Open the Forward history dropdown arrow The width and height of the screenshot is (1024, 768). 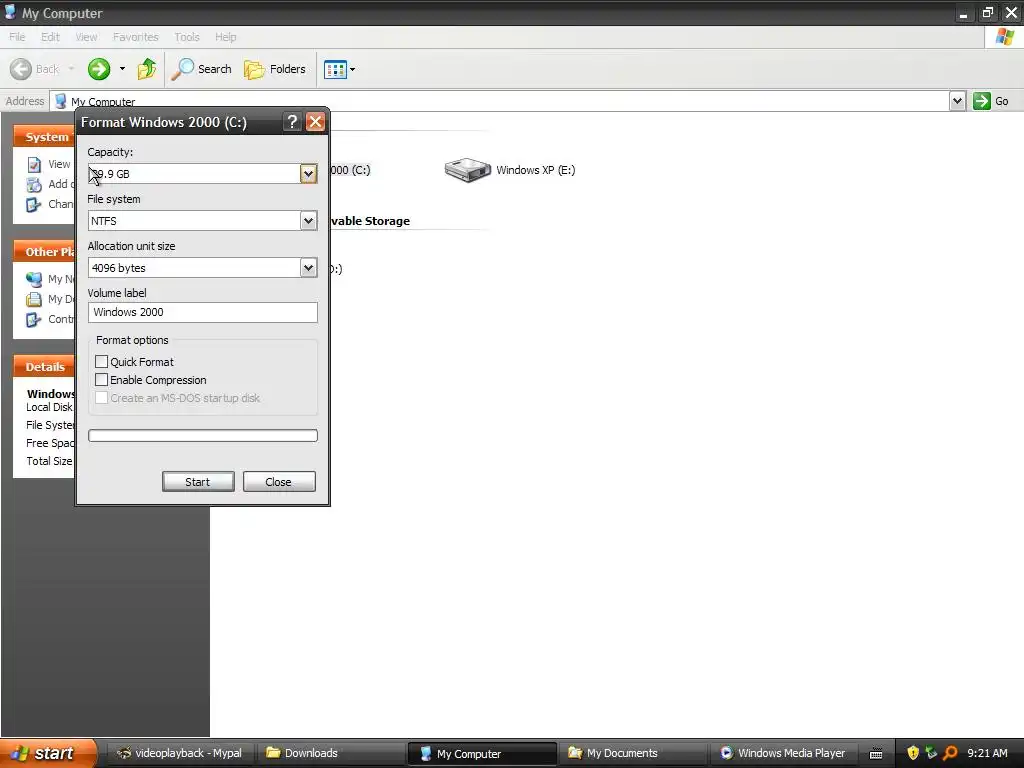click(122, 69)
